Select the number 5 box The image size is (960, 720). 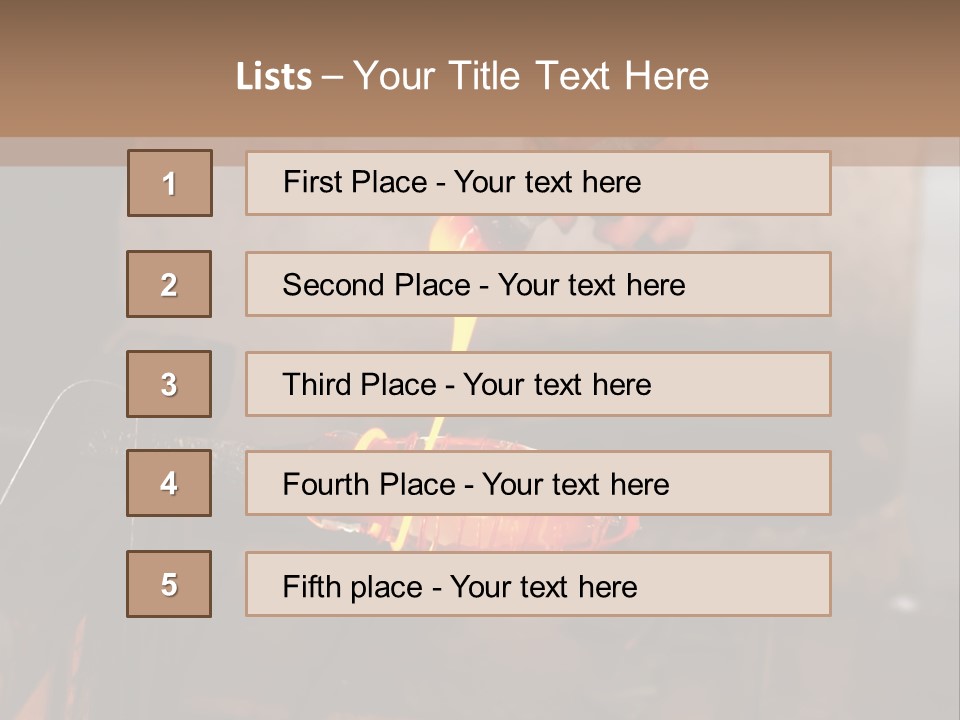tap(169, 584)
